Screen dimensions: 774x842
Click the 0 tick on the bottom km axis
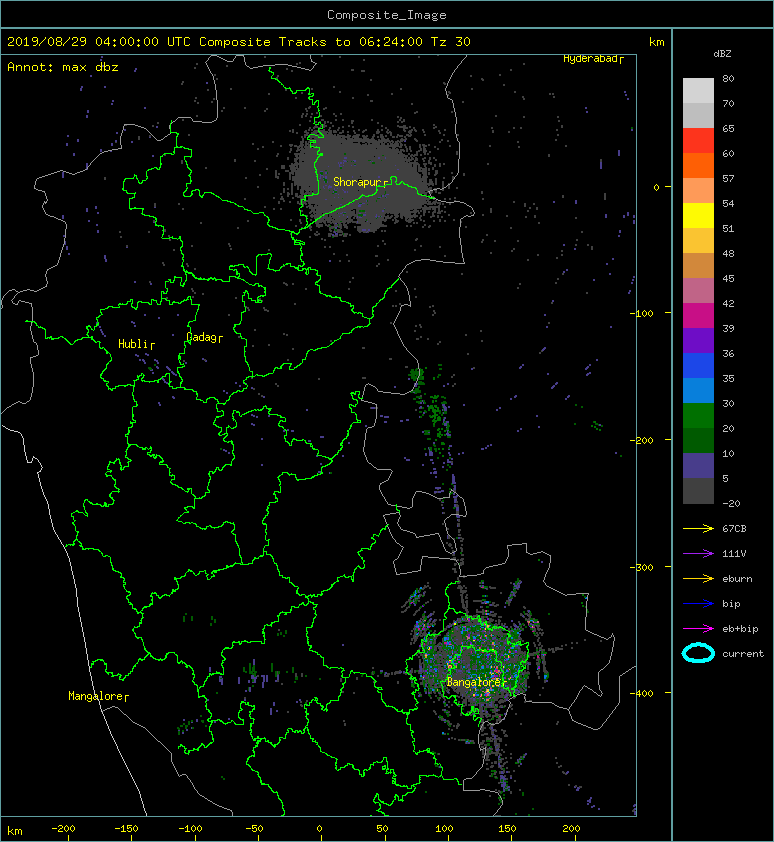click(319, 829)
